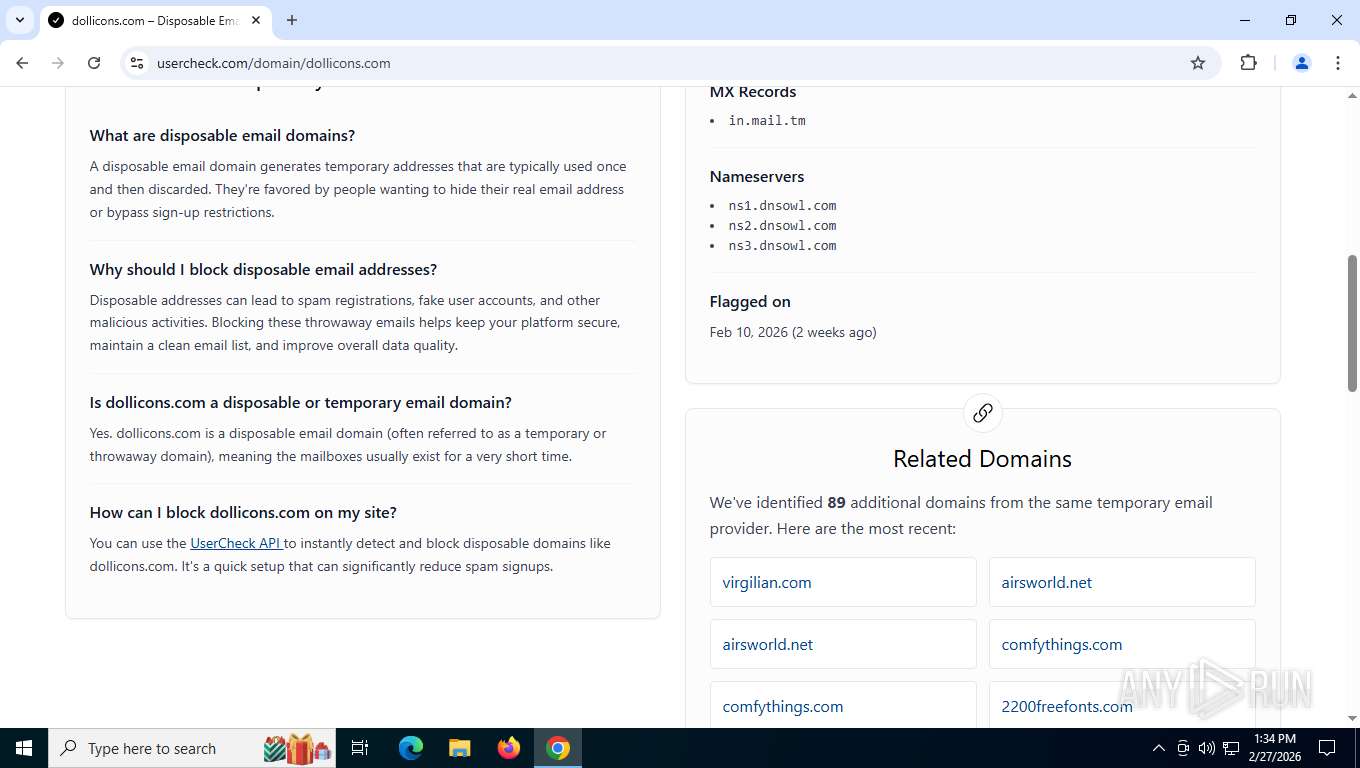1360x768 pixels.
Task: Click the ns3.dnsowl.com nameserver entry
Action: click(782, 245)
